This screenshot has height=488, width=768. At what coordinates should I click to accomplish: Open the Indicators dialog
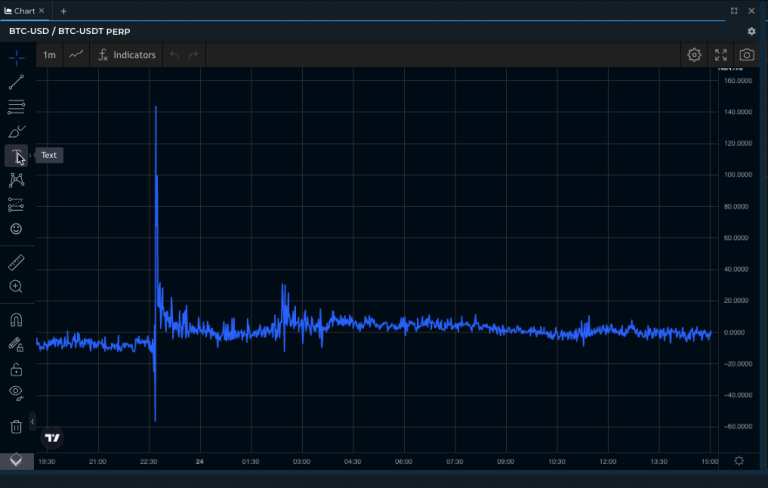point(127,55)
